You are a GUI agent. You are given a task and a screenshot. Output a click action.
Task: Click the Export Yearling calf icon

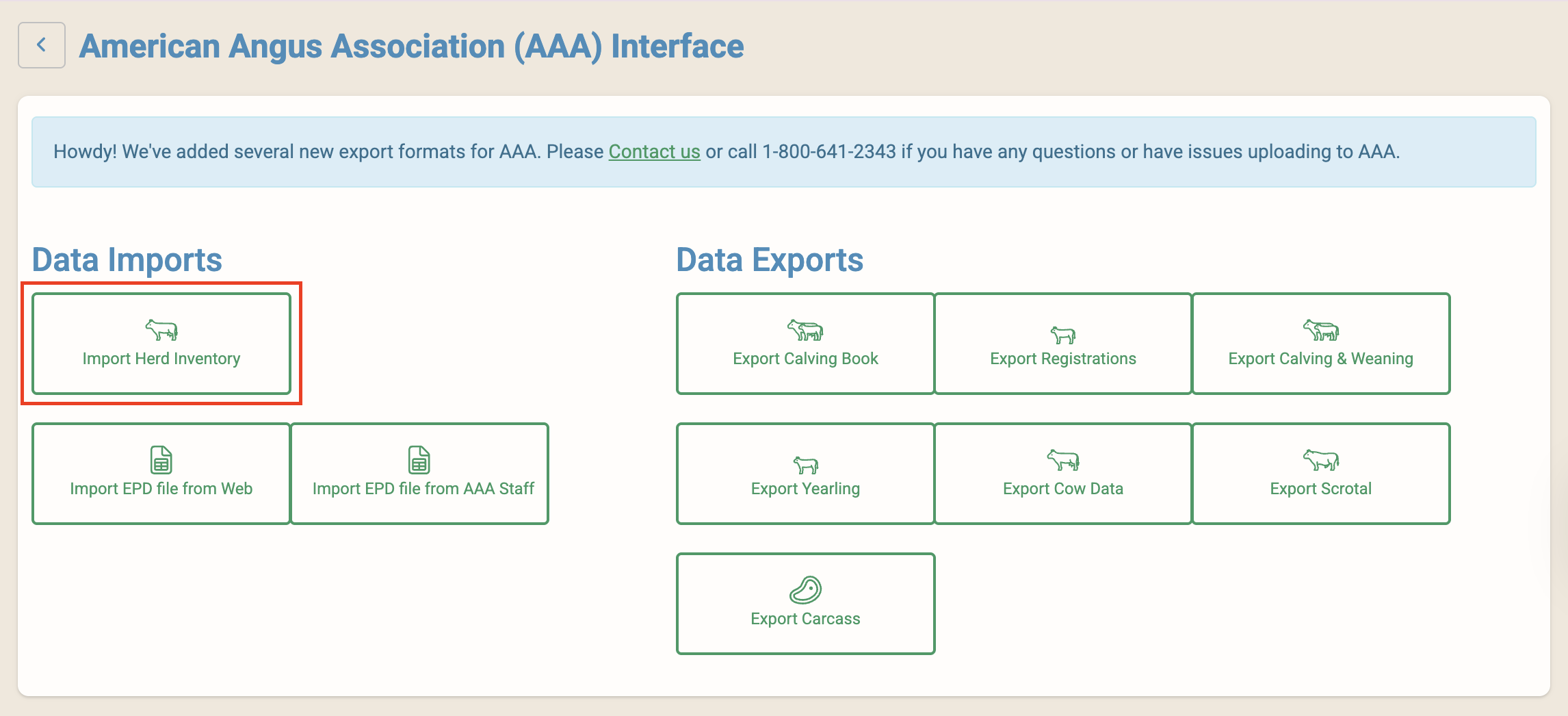tap(805, 464)
